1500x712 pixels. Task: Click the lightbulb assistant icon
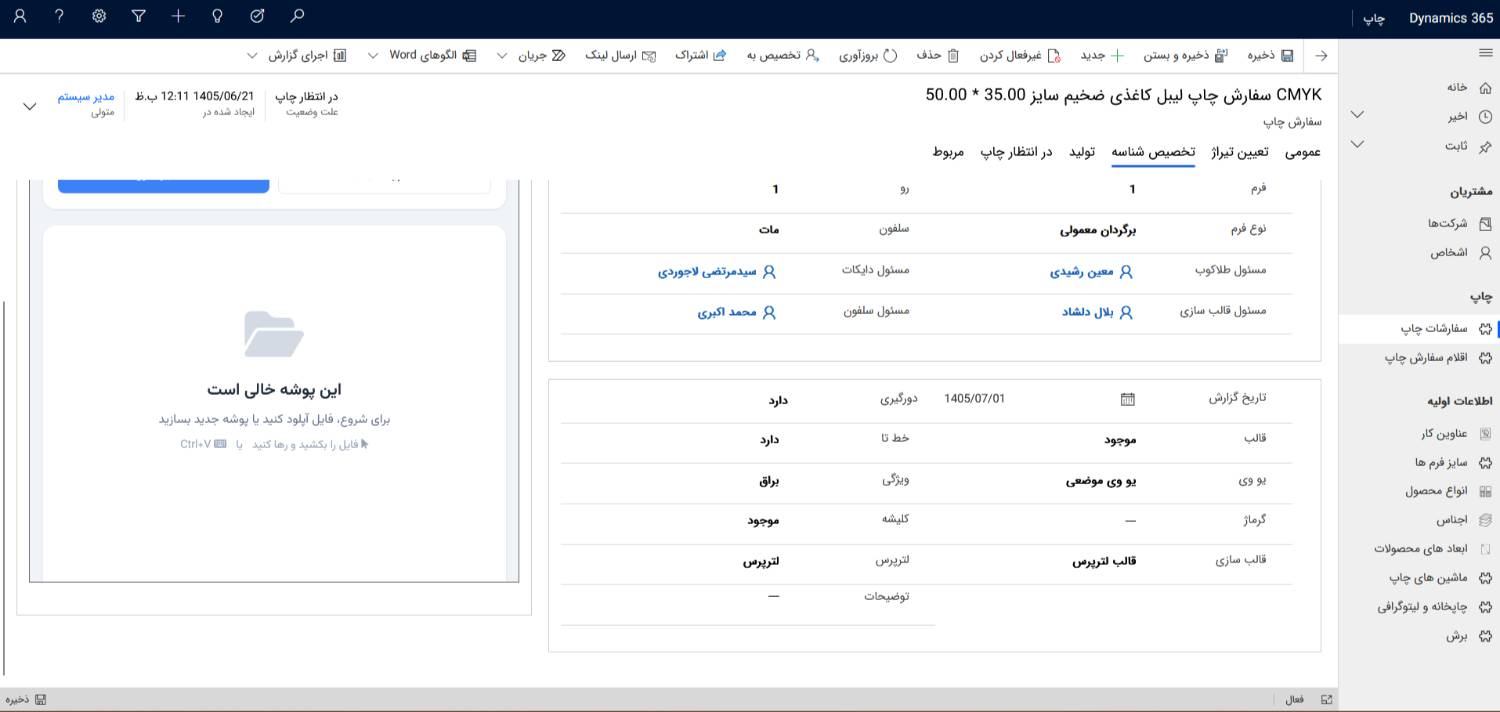click(218, 16)
